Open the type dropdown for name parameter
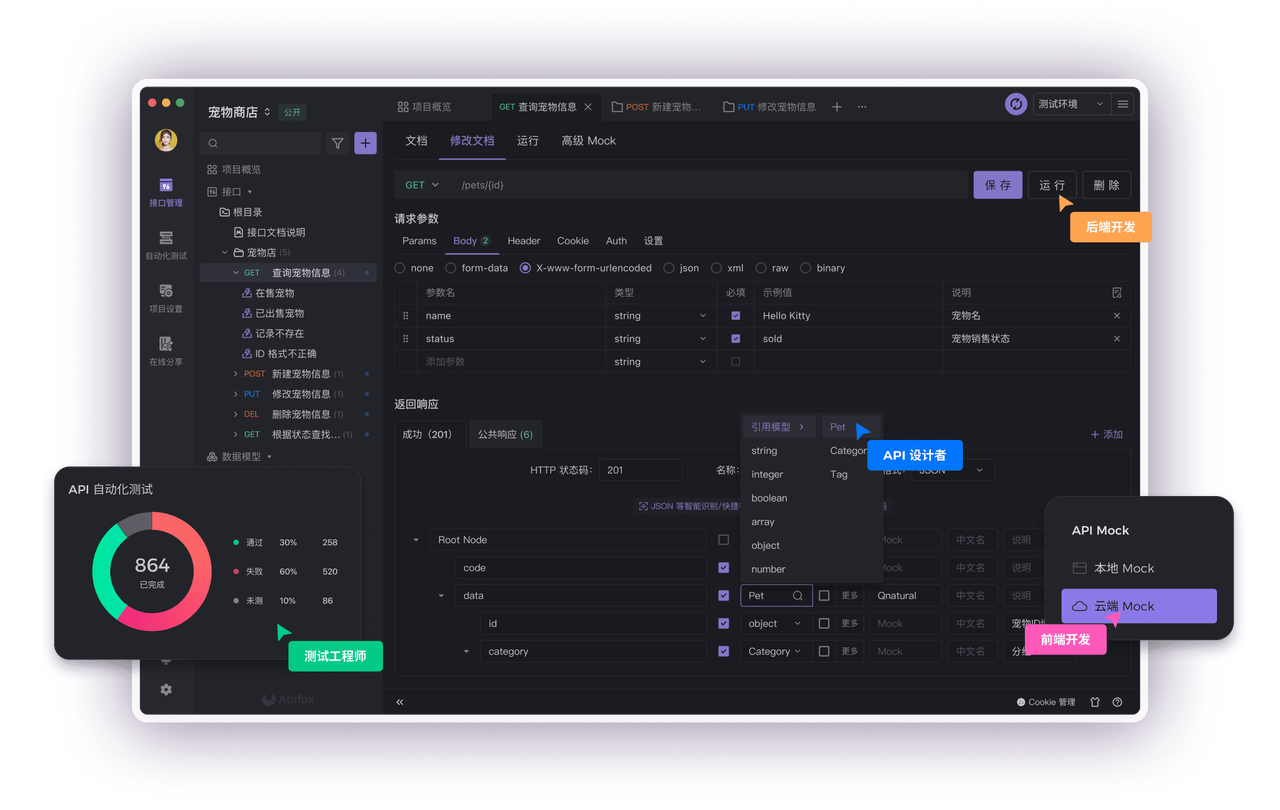The width and height of the screenshot is (1280, 810). click(659, 315)
